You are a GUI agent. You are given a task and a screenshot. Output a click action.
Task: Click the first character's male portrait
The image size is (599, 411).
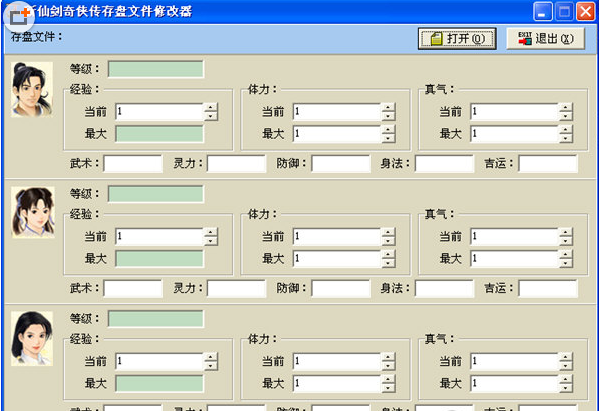click(x=32, y=89)
